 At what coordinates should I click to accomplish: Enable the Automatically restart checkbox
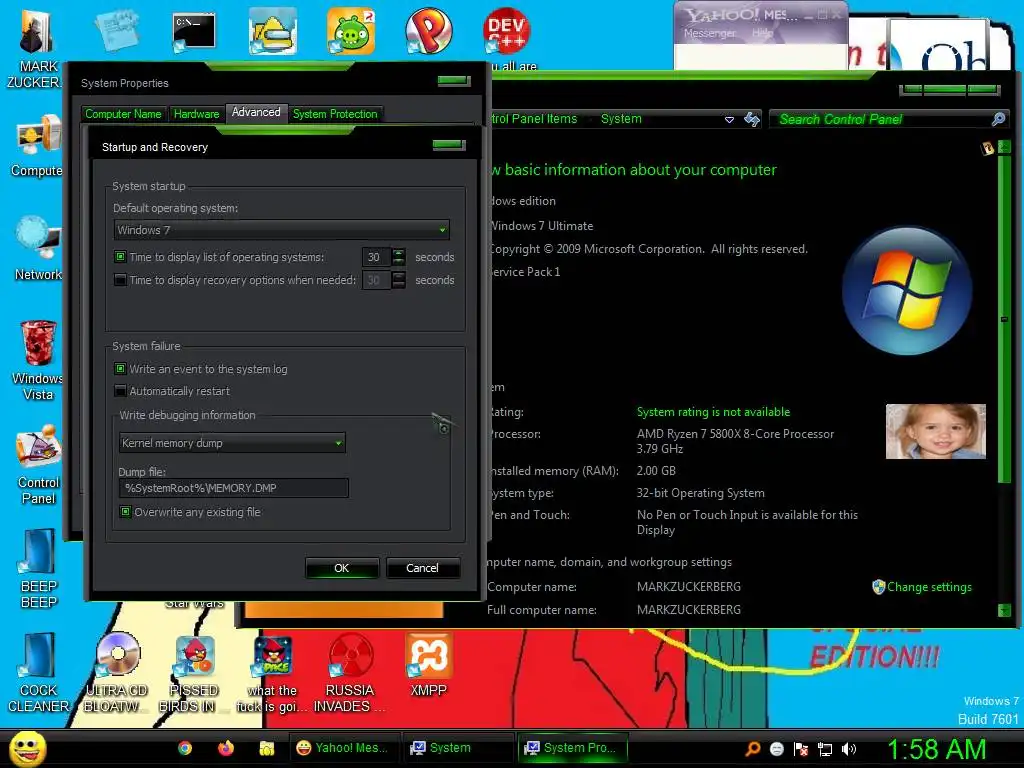120,391
